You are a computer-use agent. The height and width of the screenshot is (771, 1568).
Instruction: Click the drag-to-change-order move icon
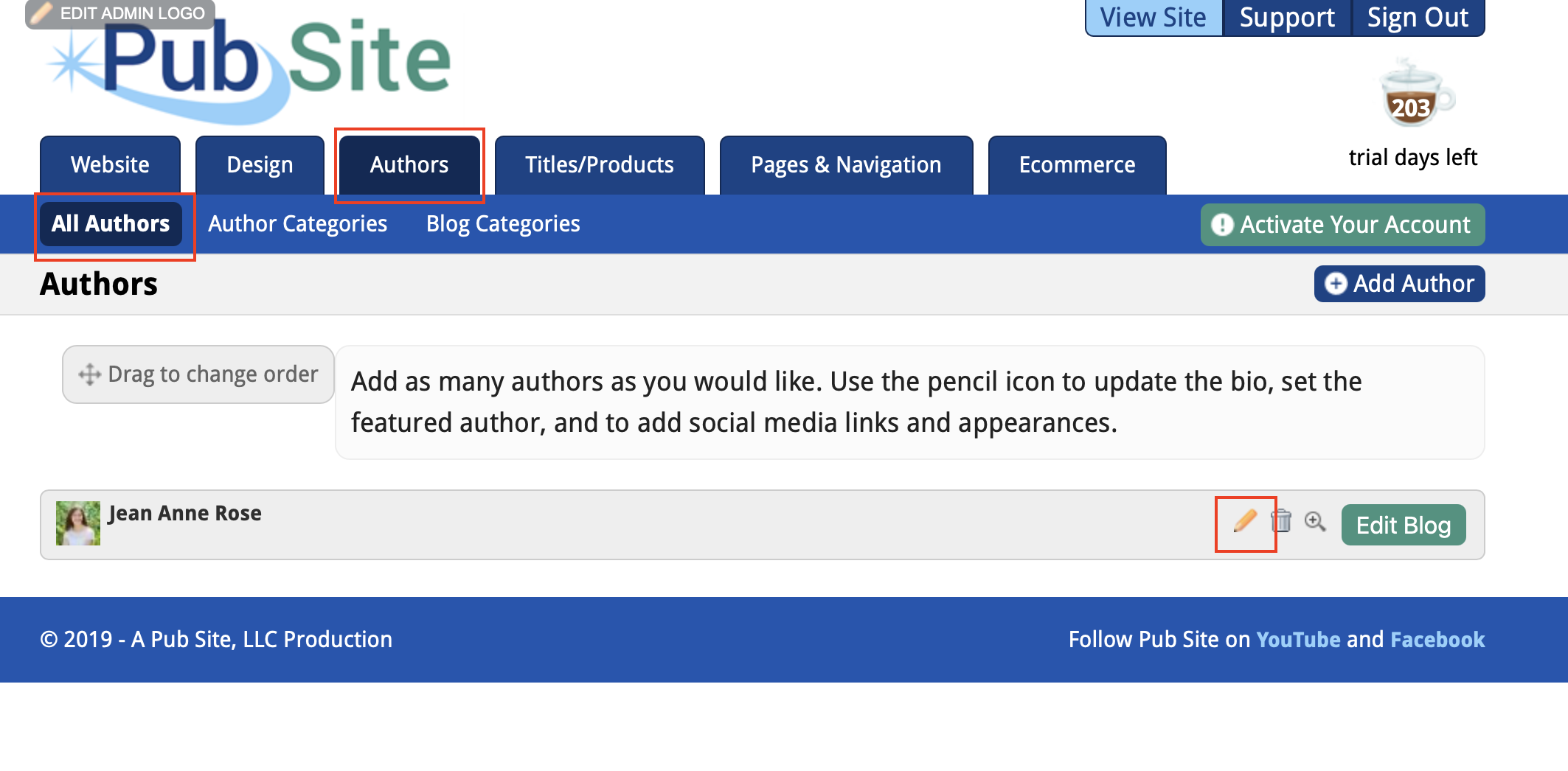(x=90, y=374)
